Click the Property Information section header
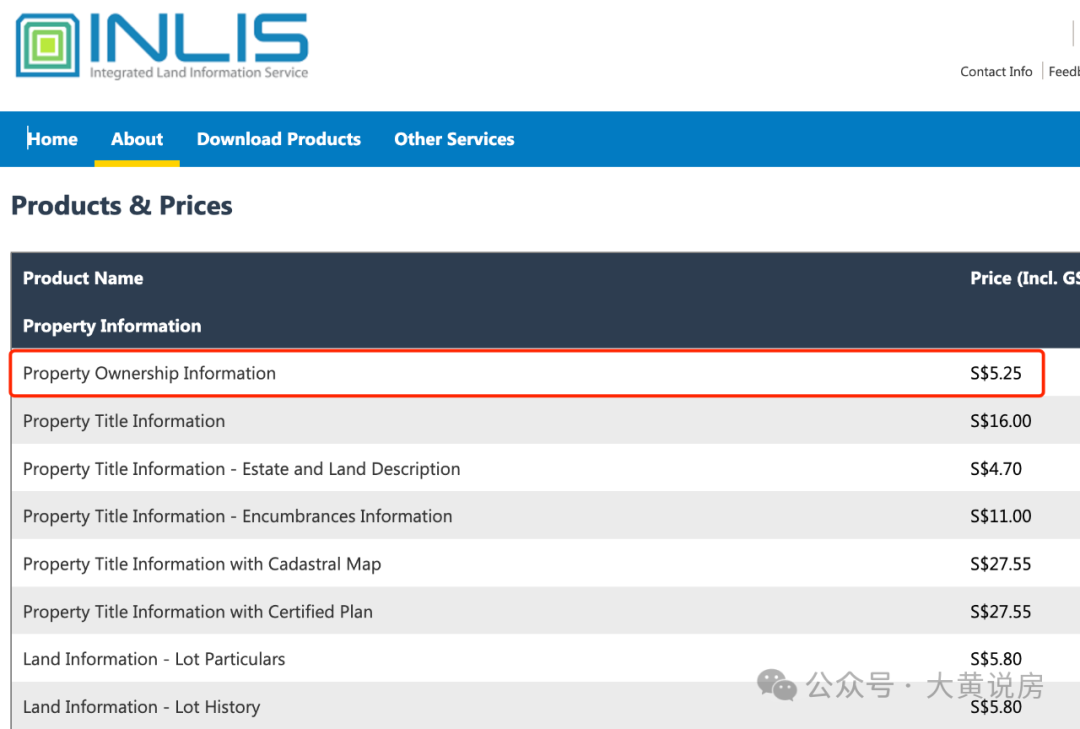This screenshot has width=1080, height=729. click(x=112, y=326)
